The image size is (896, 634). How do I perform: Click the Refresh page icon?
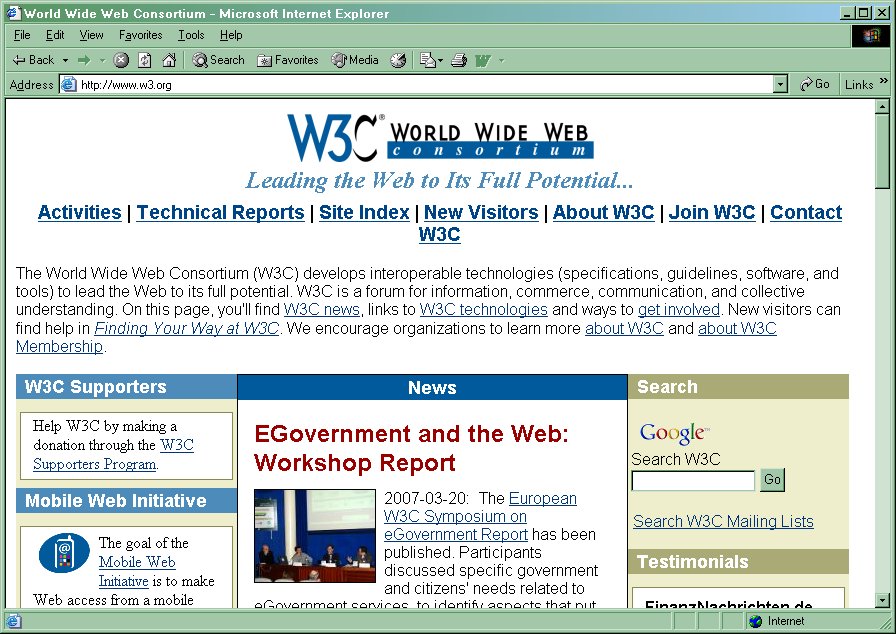(x=145, y=60)
